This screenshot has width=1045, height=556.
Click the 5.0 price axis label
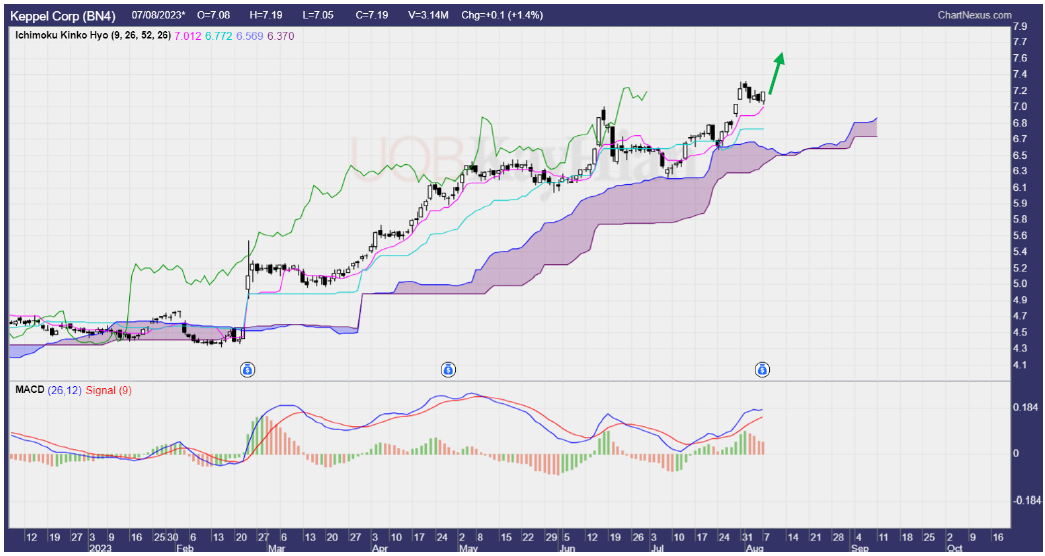pos(1019,284)
